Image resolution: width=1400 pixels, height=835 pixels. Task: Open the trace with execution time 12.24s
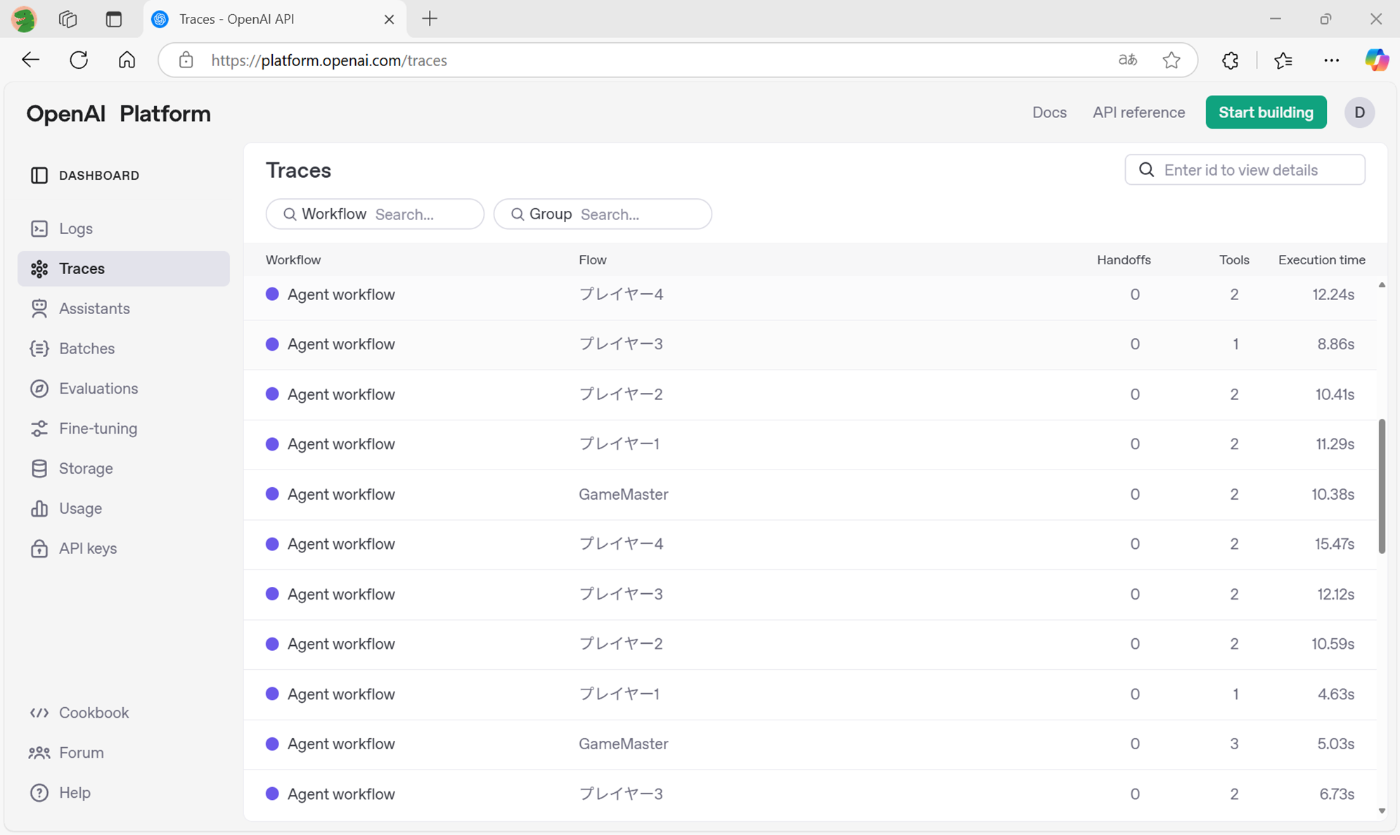(810, 295)
